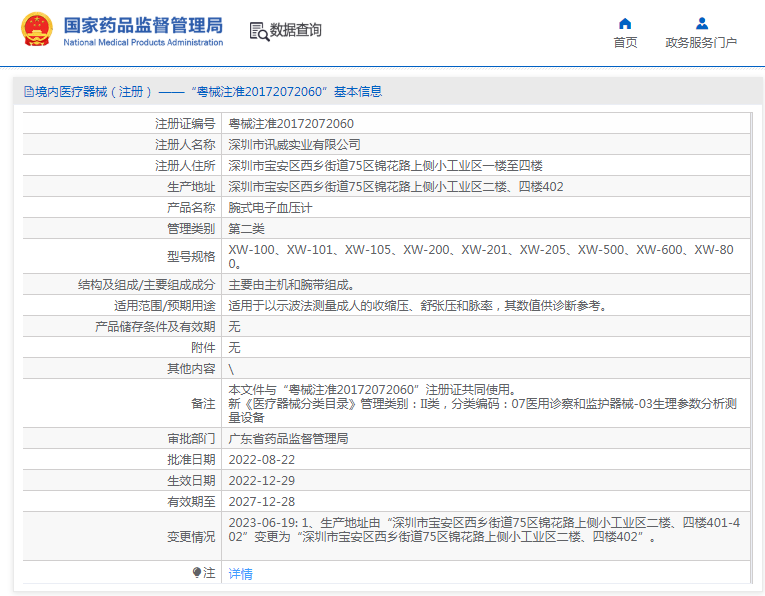The height and width of the screenshot is (596, 765).
Task: Click the model list starting with XW-100
Action: pos(481,257)
